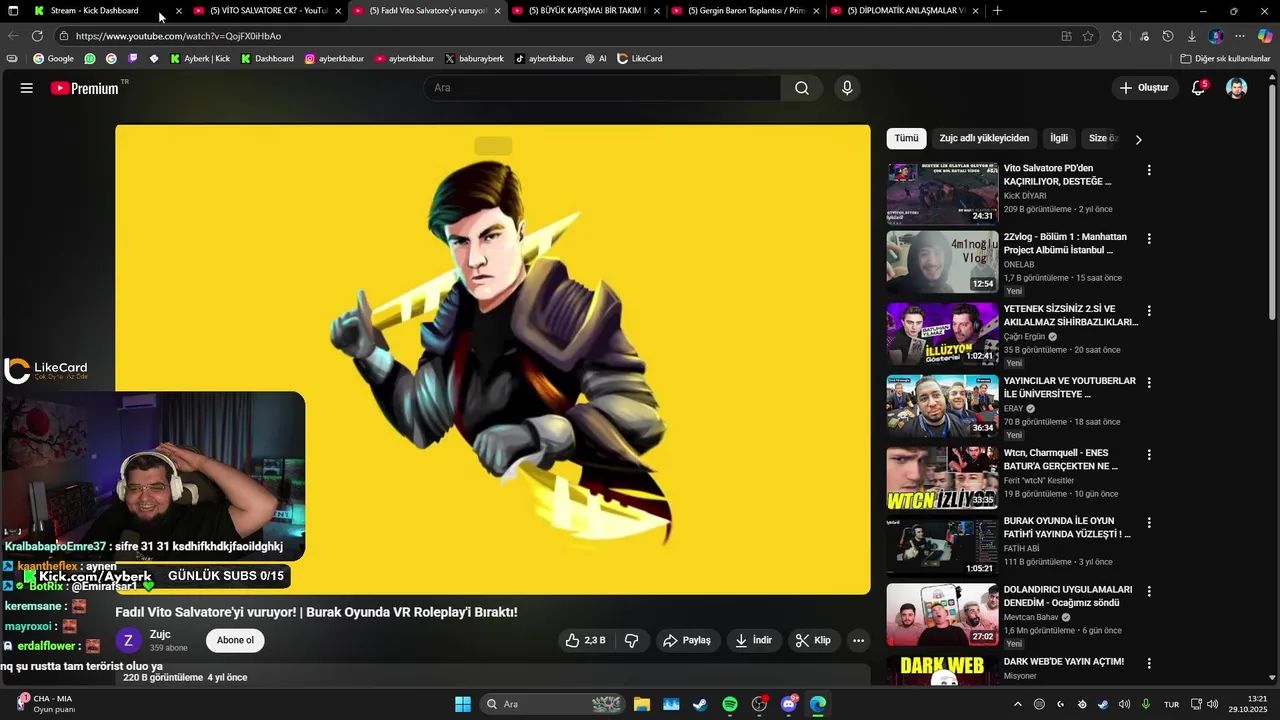This screenshot has width=1280, height=720.
Task: Subscribe to Zujc with Abone ol
Action: 235,640
